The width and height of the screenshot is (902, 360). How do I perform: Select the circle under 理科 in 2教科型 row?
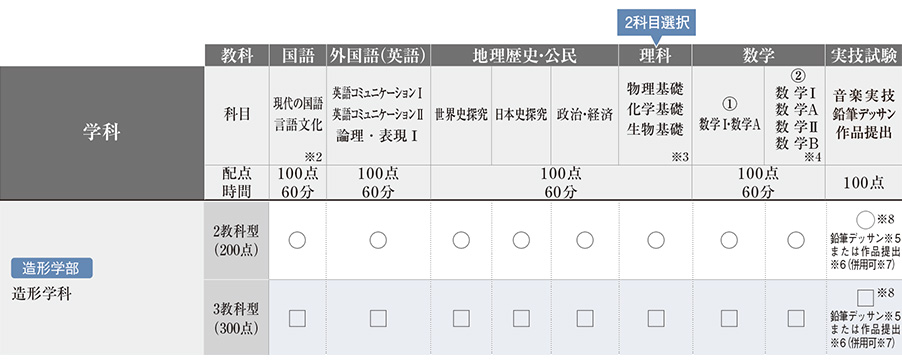point(656,240)
